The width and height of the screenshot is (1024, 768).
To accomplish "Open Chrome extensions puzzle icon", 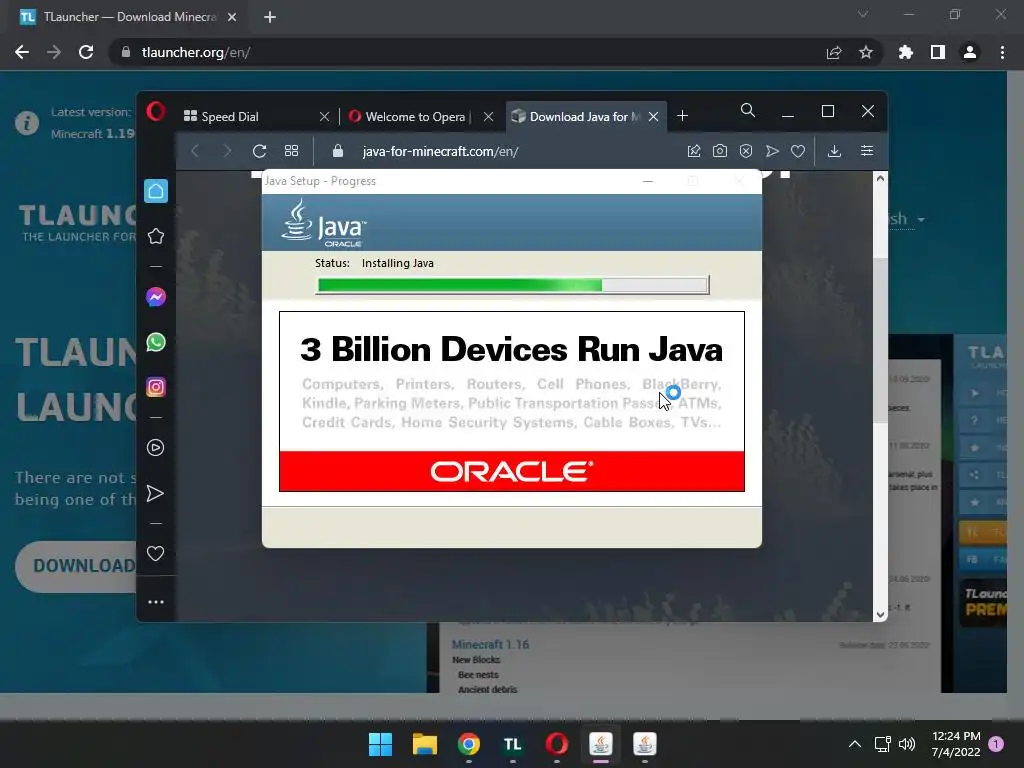I will point(905,52).
